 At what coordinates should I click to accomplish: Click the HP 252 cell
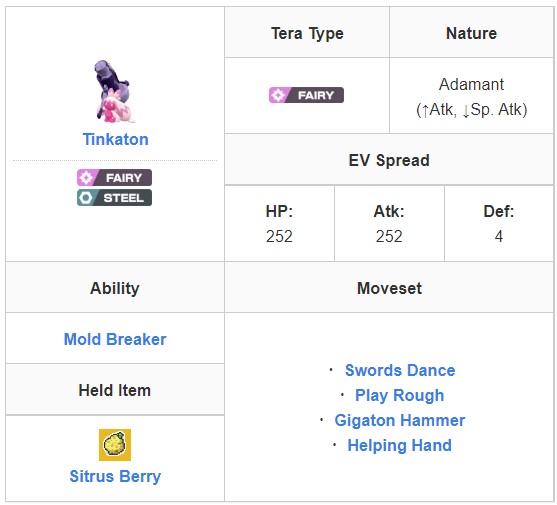280,224
